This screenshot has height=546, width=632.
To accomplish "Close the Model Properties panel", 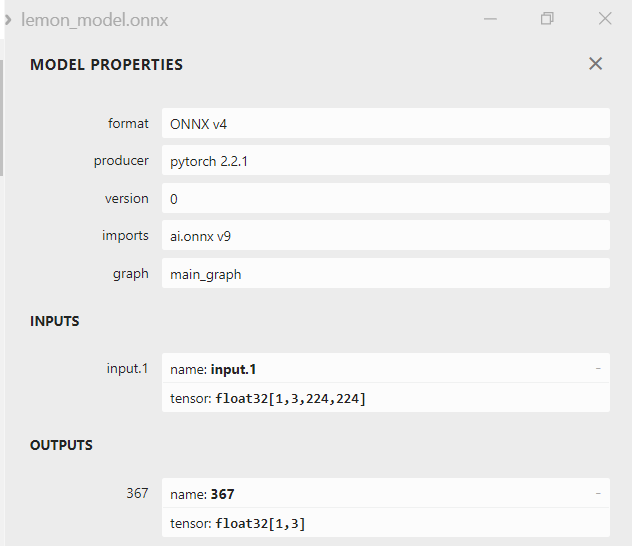I will click(595, 64).
